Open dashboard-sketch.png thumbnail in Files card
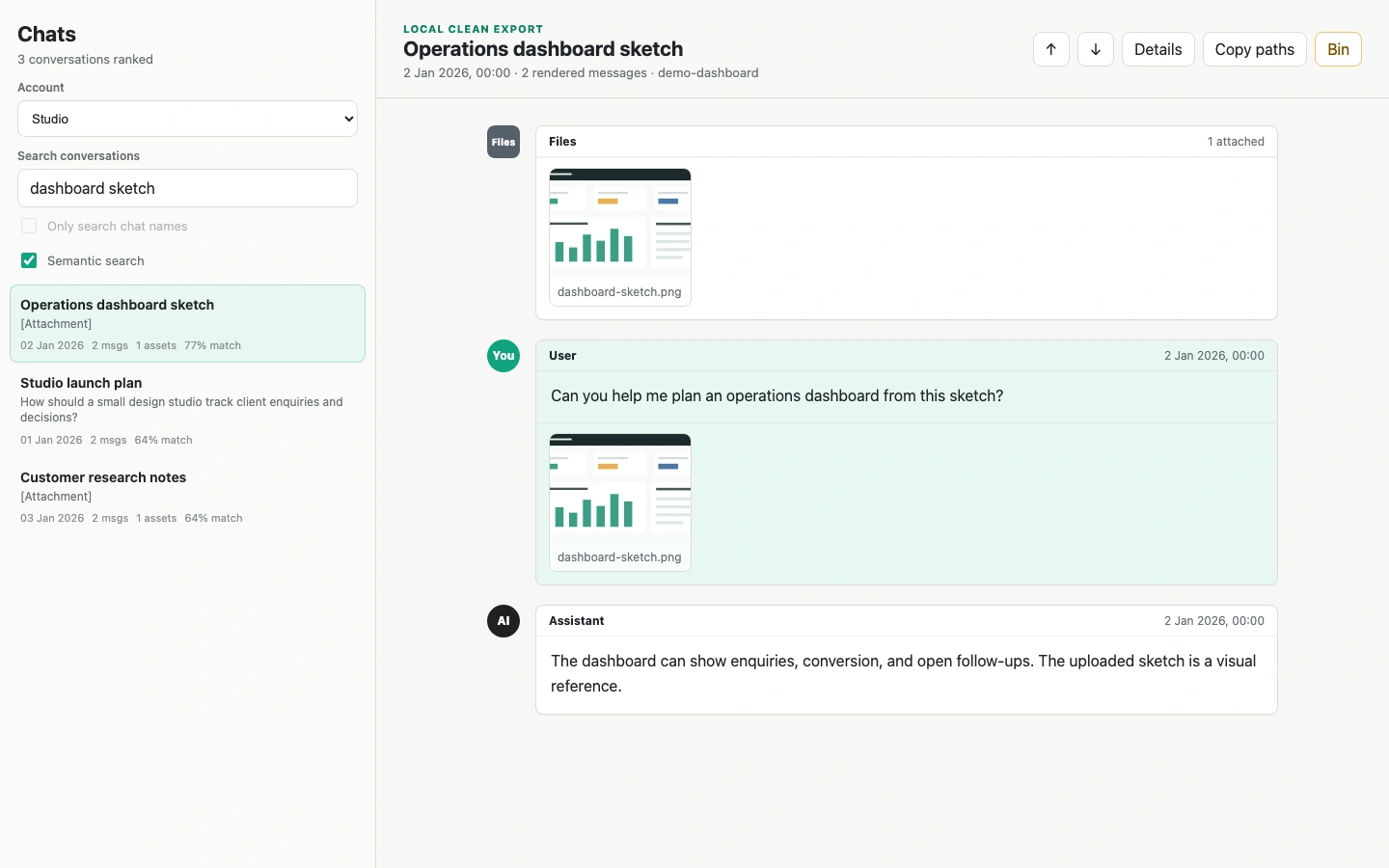Screen dimensions: 1389x868 (620, 237)
